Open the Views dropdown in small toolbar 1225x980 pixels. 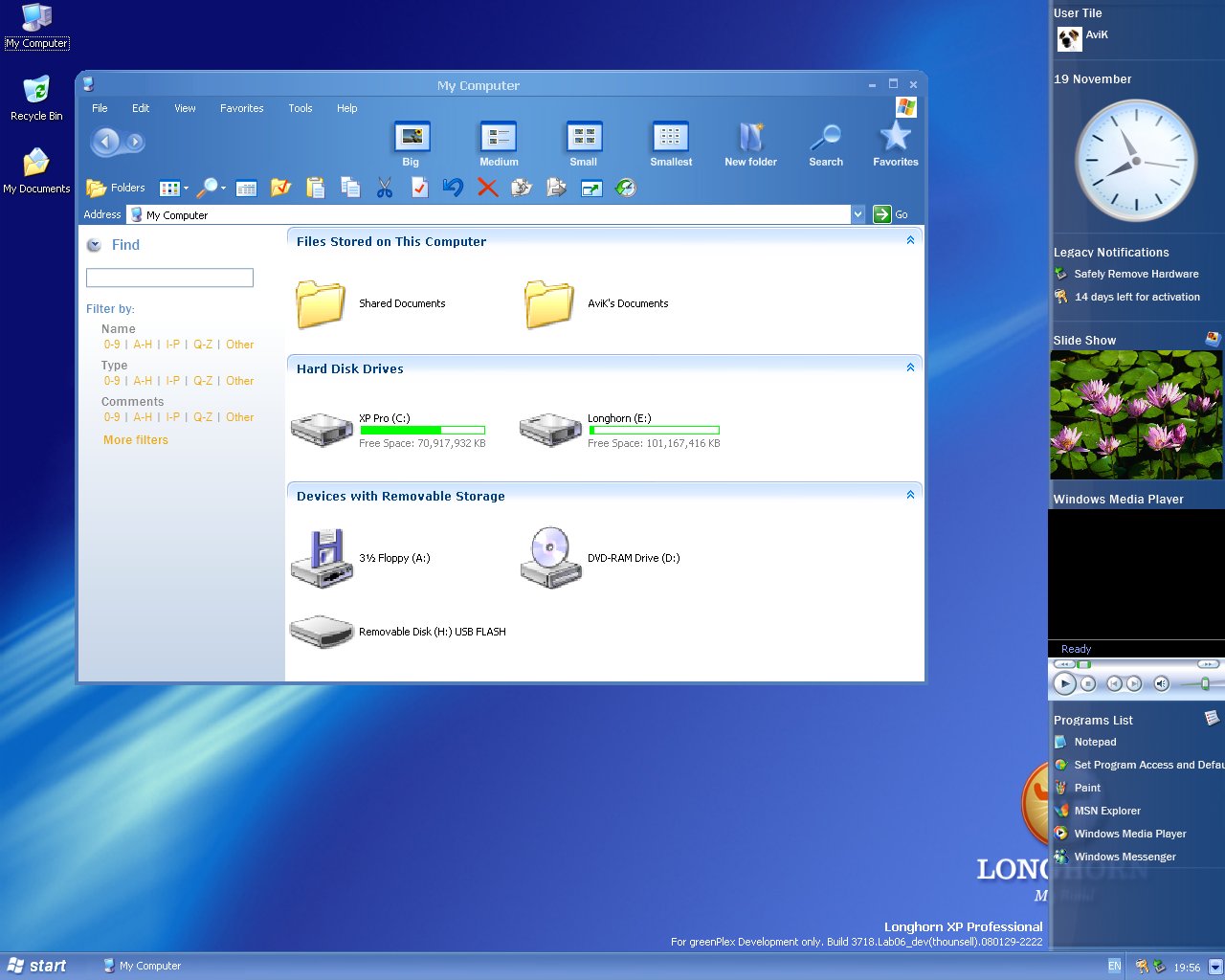174,188
